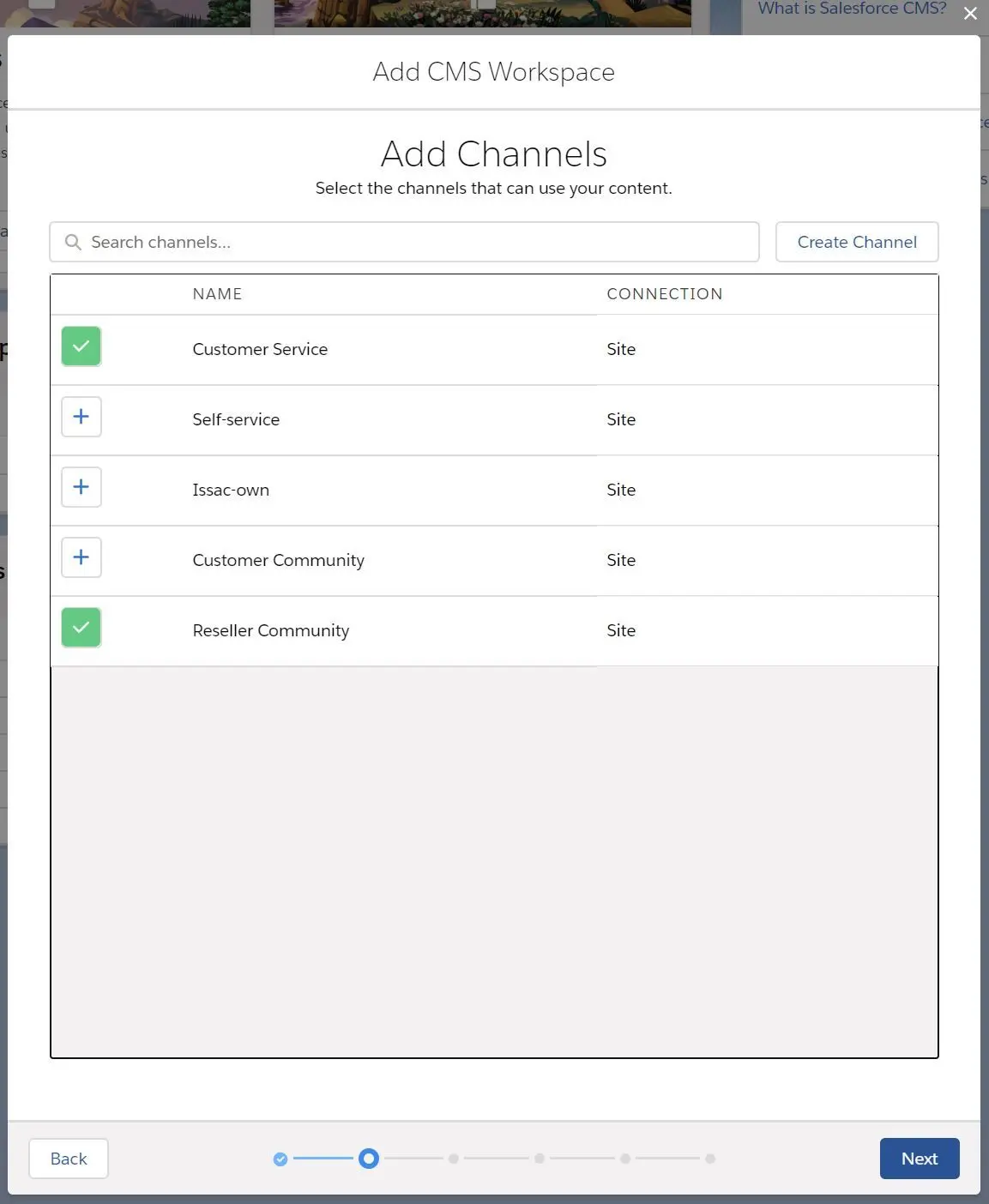The height and width of the screenshot is (1204, 989).
Task: Click the 'Add CMS Workspace' dialog title
Action: point(494,72)
